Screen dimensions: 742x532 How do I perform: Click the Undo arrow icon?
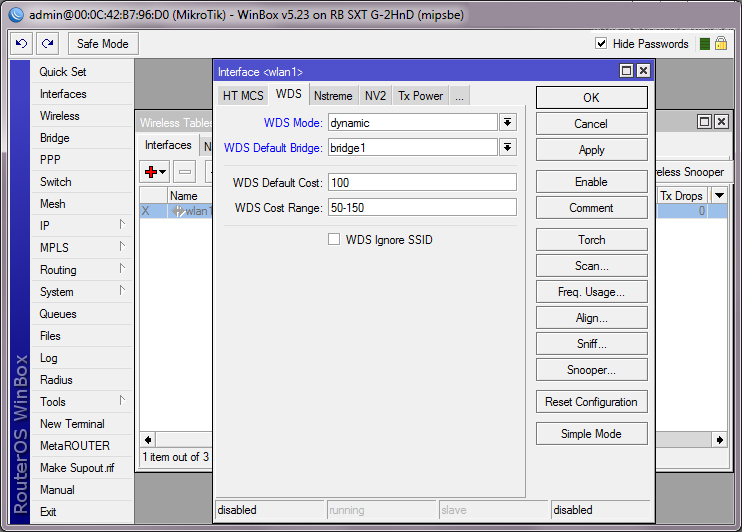click(22, 44)
